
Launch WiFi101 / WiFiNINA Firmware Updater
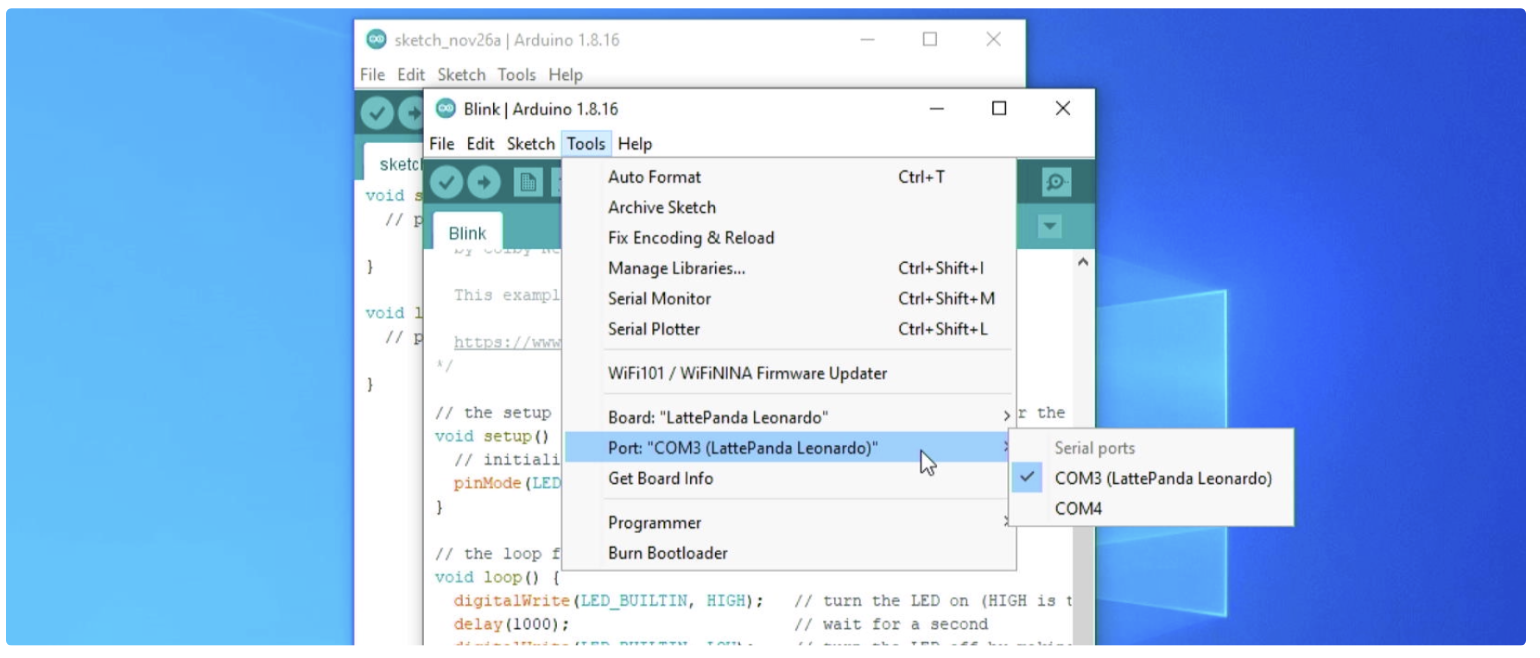(789, 374)
